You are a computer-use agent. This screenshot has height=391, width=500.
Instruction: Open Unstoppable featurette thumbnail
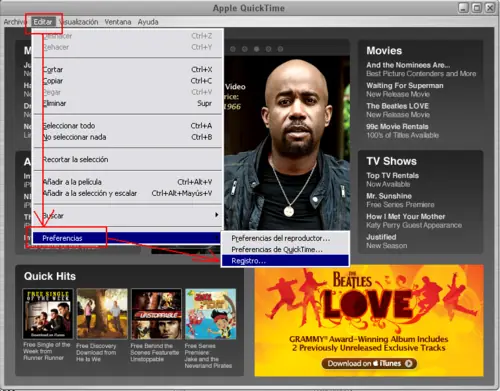156,314
